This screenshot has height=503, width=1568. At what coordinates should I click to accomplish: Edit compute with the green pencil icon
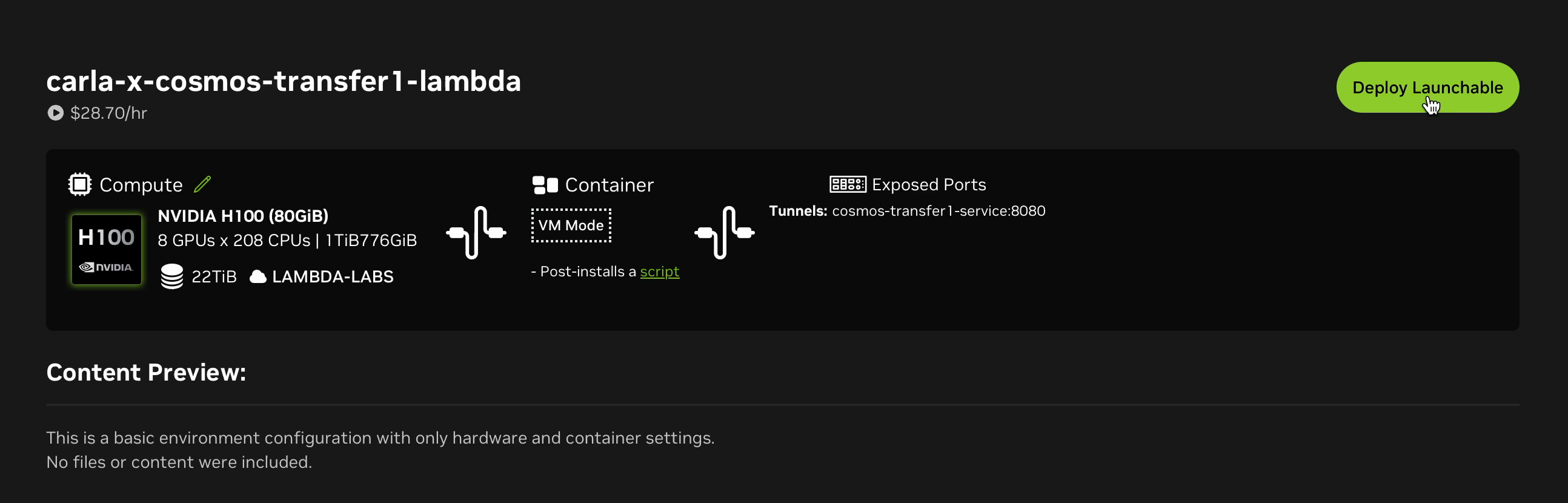(202, 184)
